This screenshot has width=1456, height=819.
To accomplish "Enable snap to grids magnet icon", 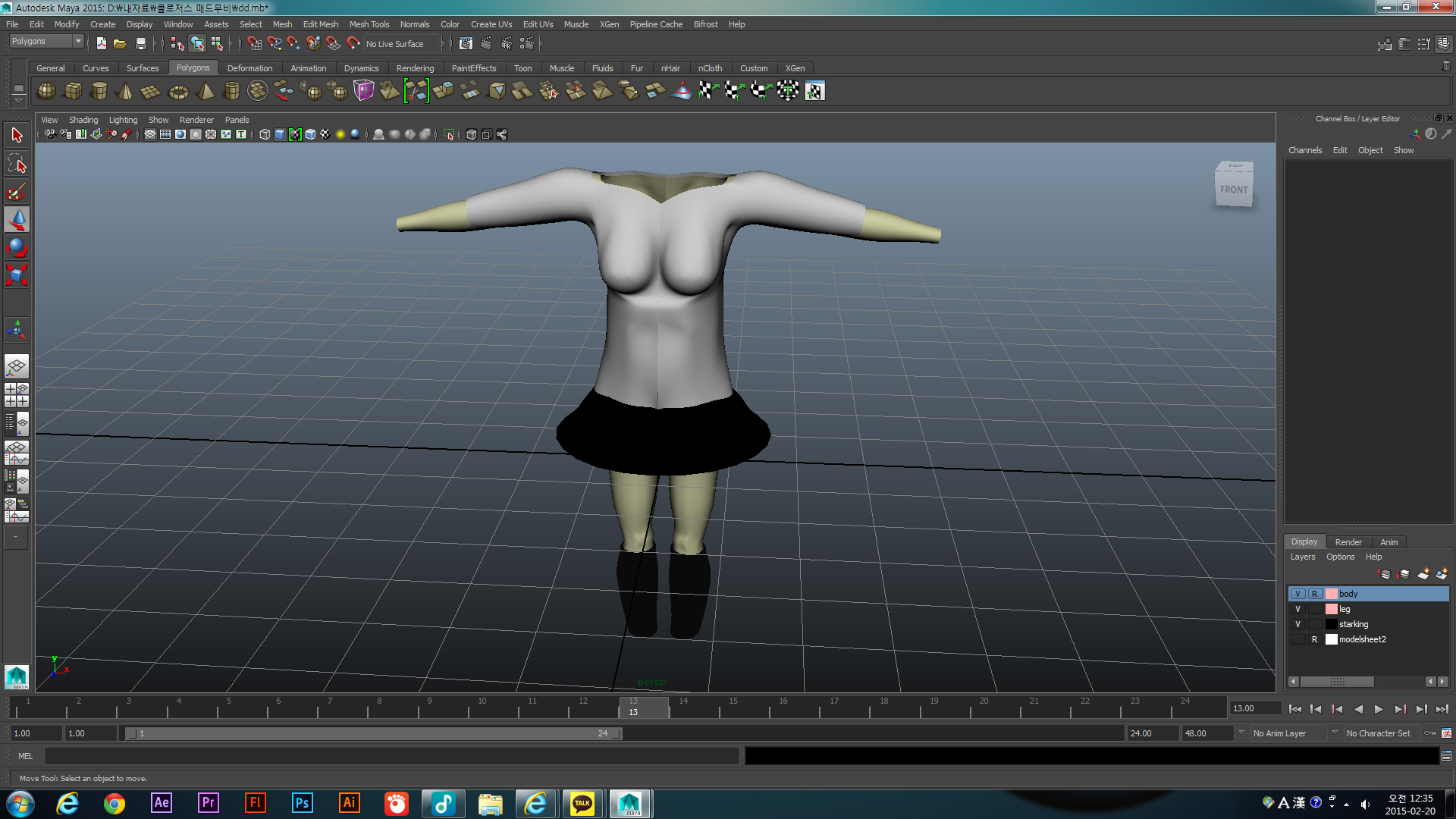I will click(x=254, y=43).
